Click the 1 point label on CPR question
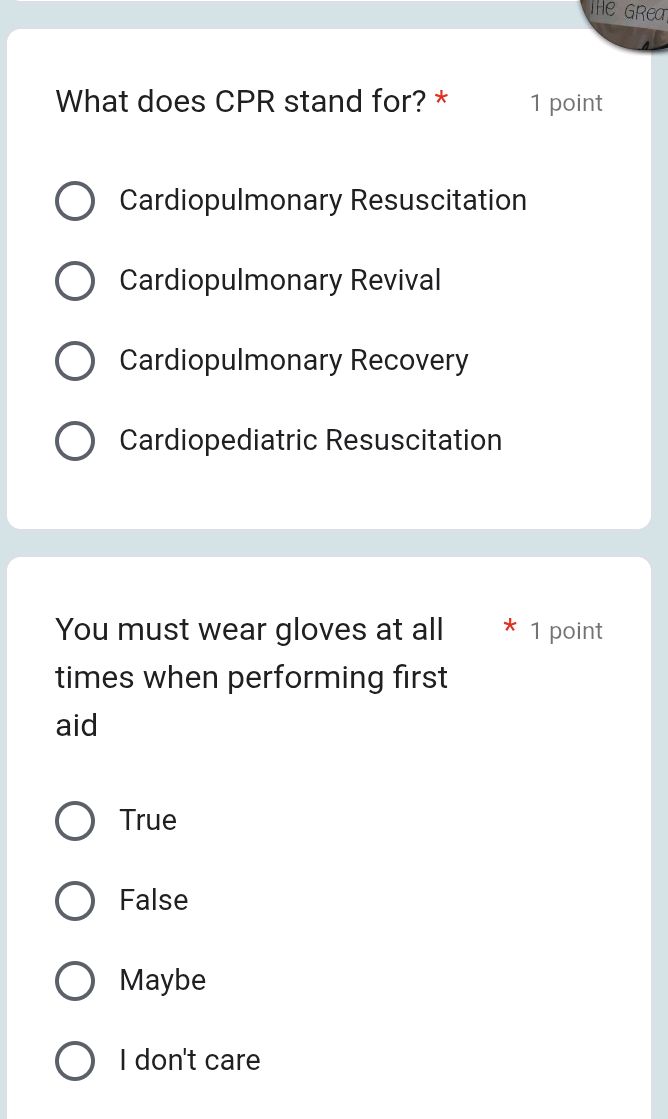 (566, 102)
